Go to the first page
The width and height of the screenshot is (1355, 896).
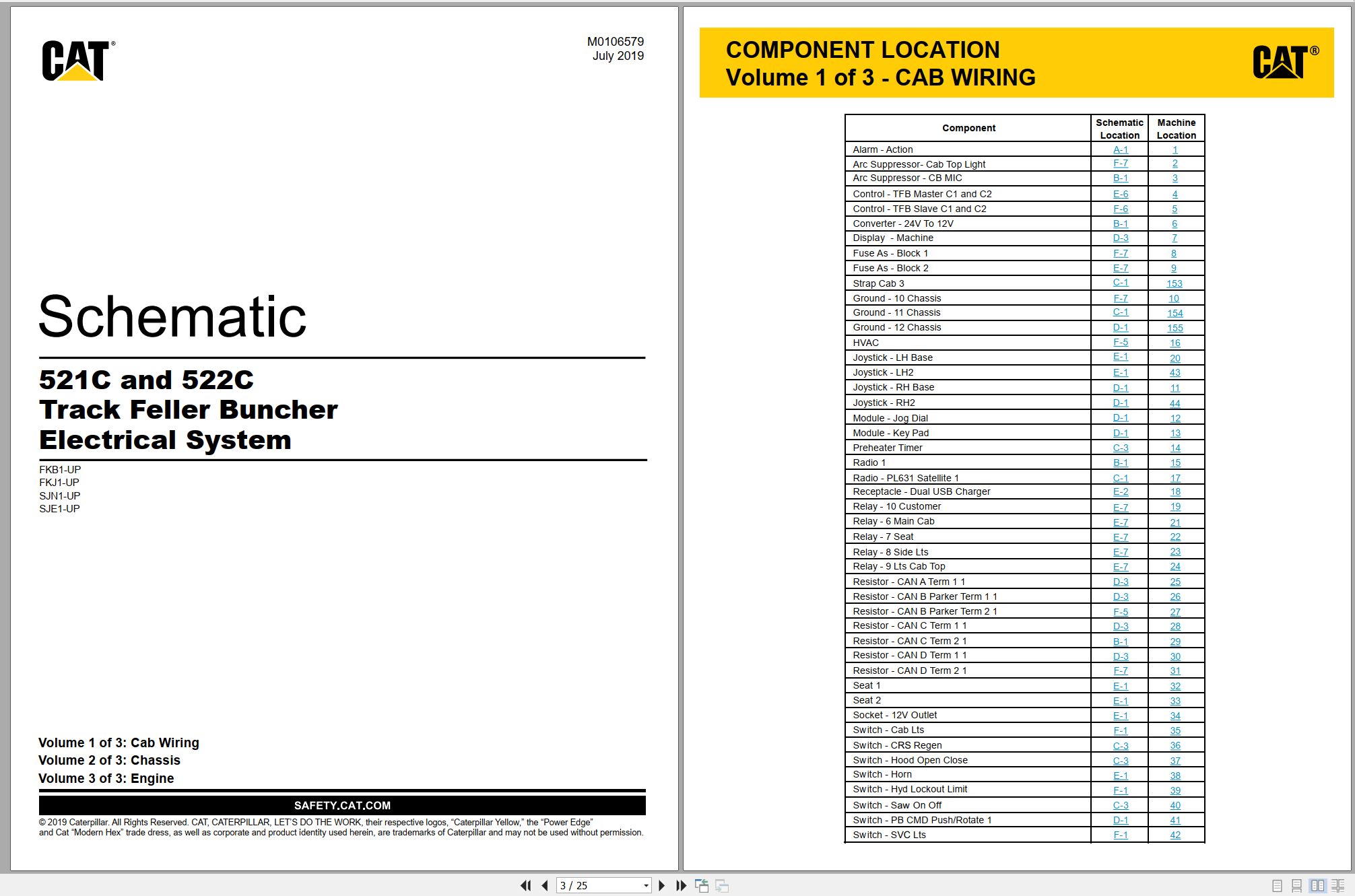(x=525, y=886)
